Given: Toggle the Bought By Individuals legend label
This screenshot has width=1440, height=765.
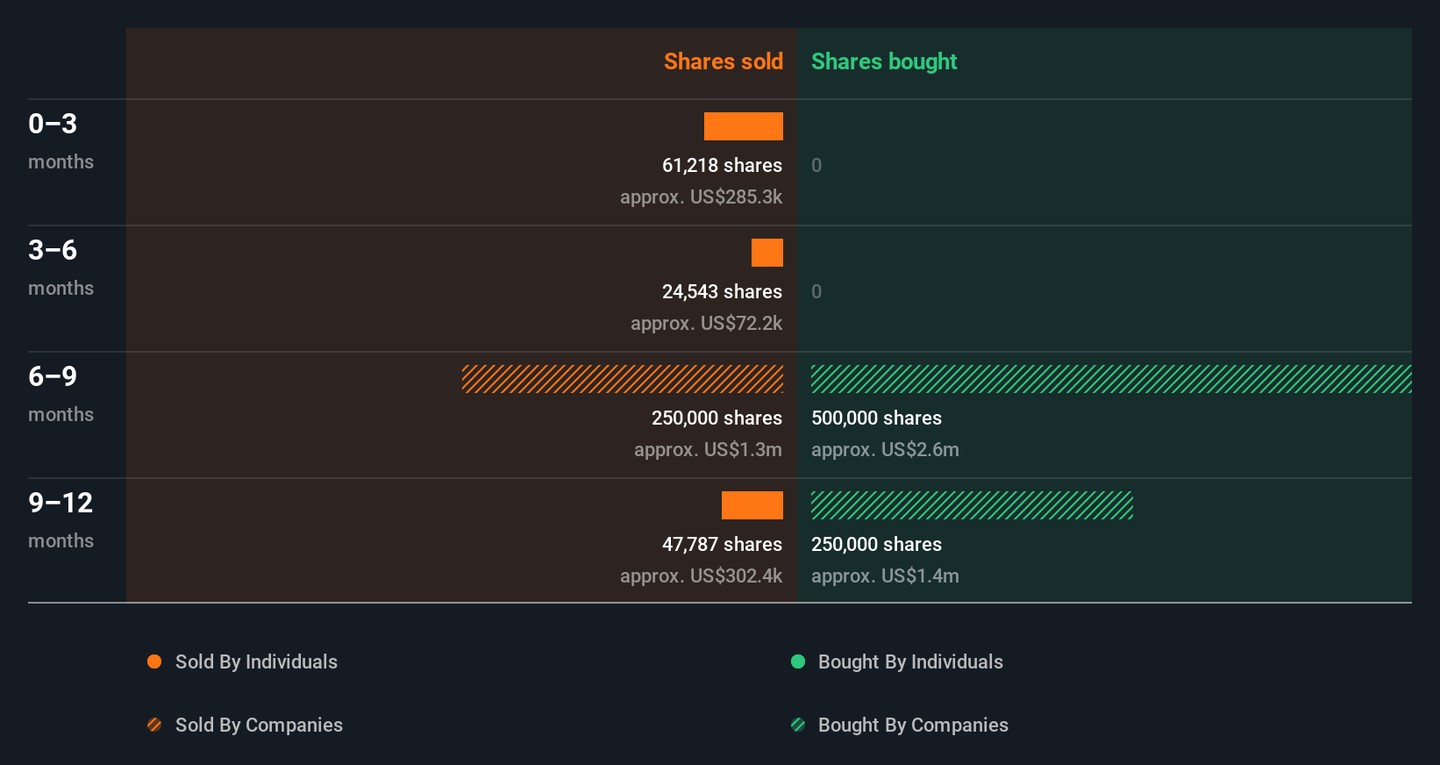Looking at the screenshot, I should [910, 662].
